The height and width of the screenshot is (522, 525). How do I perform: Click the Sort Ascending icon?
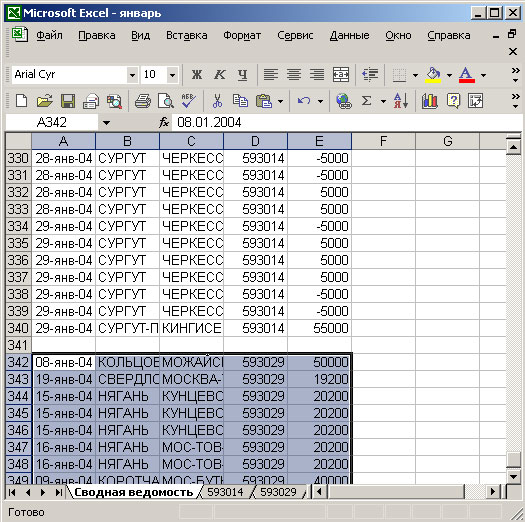(400, 101)
